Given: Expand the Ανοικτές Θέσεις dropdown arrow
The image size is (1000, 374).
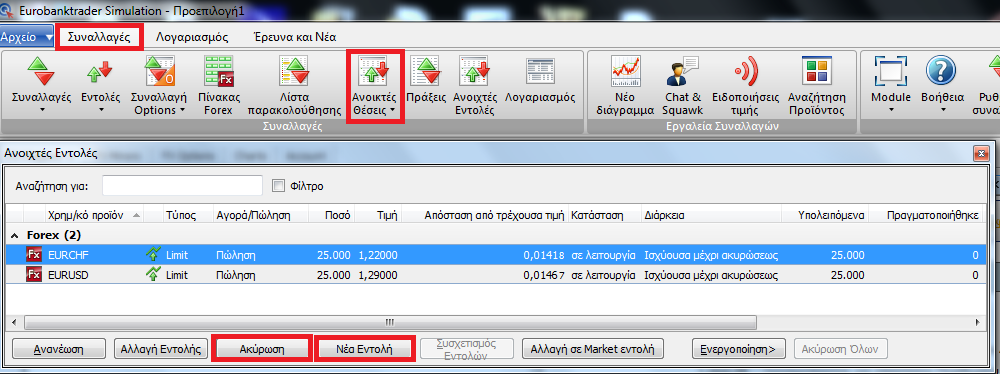Looking at the screenshot, I should click(393, 110).
